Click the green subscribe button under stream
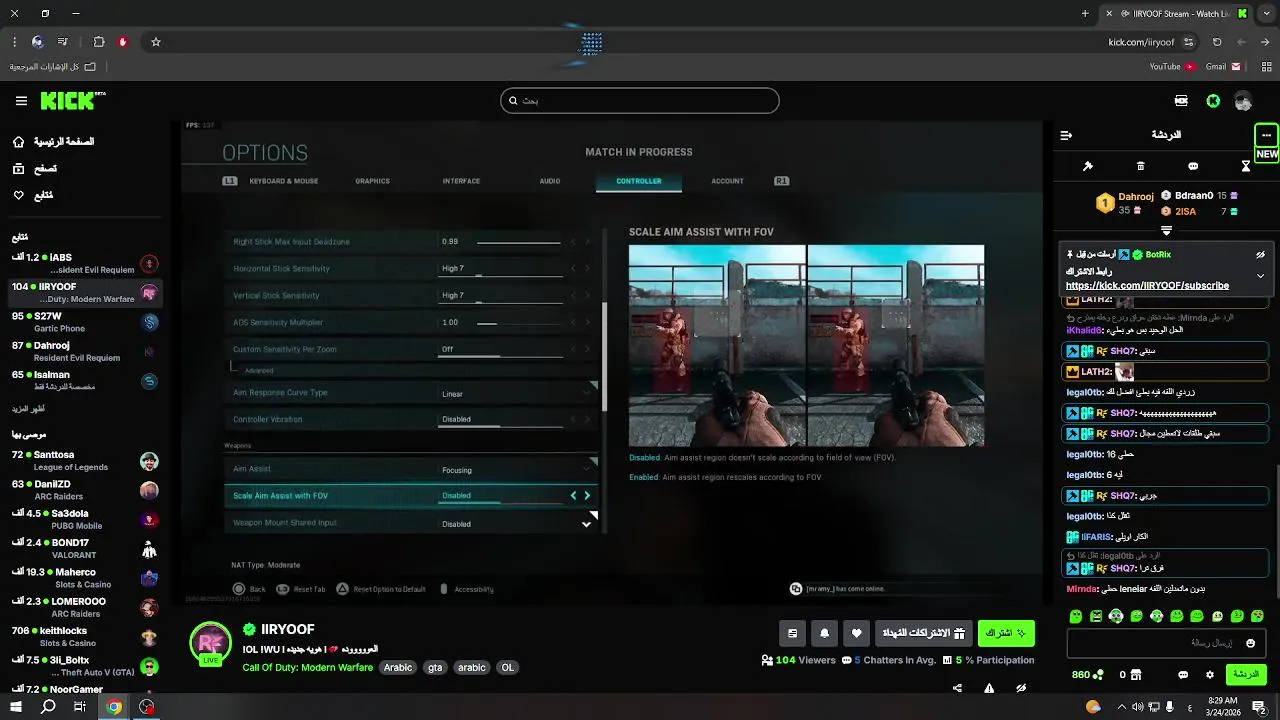The width and height of the screenshot is (1280, 720). [x=1006, y=633]
